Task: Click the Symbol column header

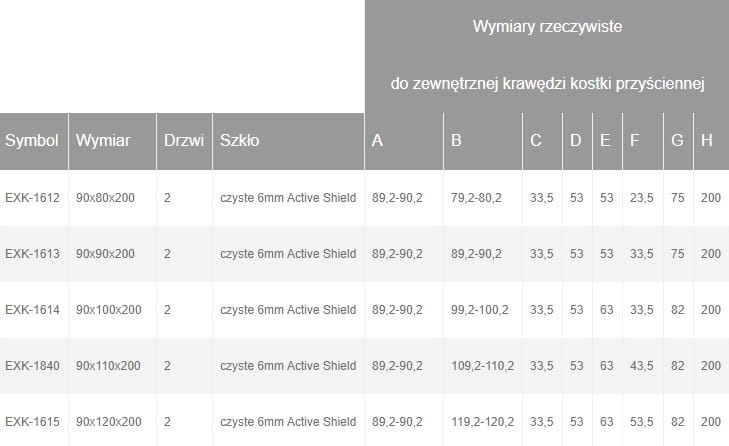Action: [32, 141]
